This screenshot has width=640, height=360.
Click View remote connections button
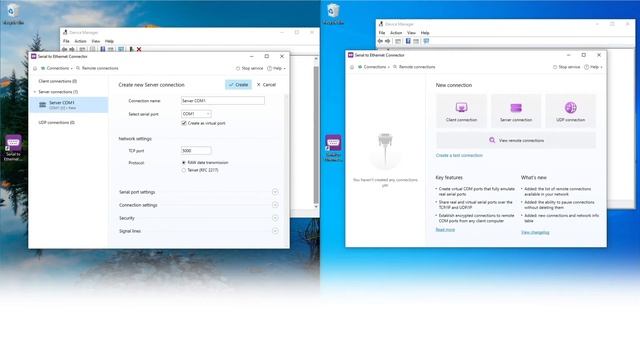(x=516, y=140)
